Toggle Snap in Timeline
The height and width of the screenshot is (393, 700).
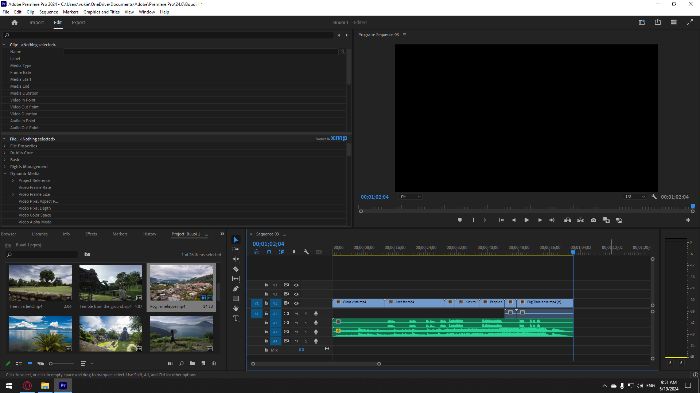tap(269, 252)
